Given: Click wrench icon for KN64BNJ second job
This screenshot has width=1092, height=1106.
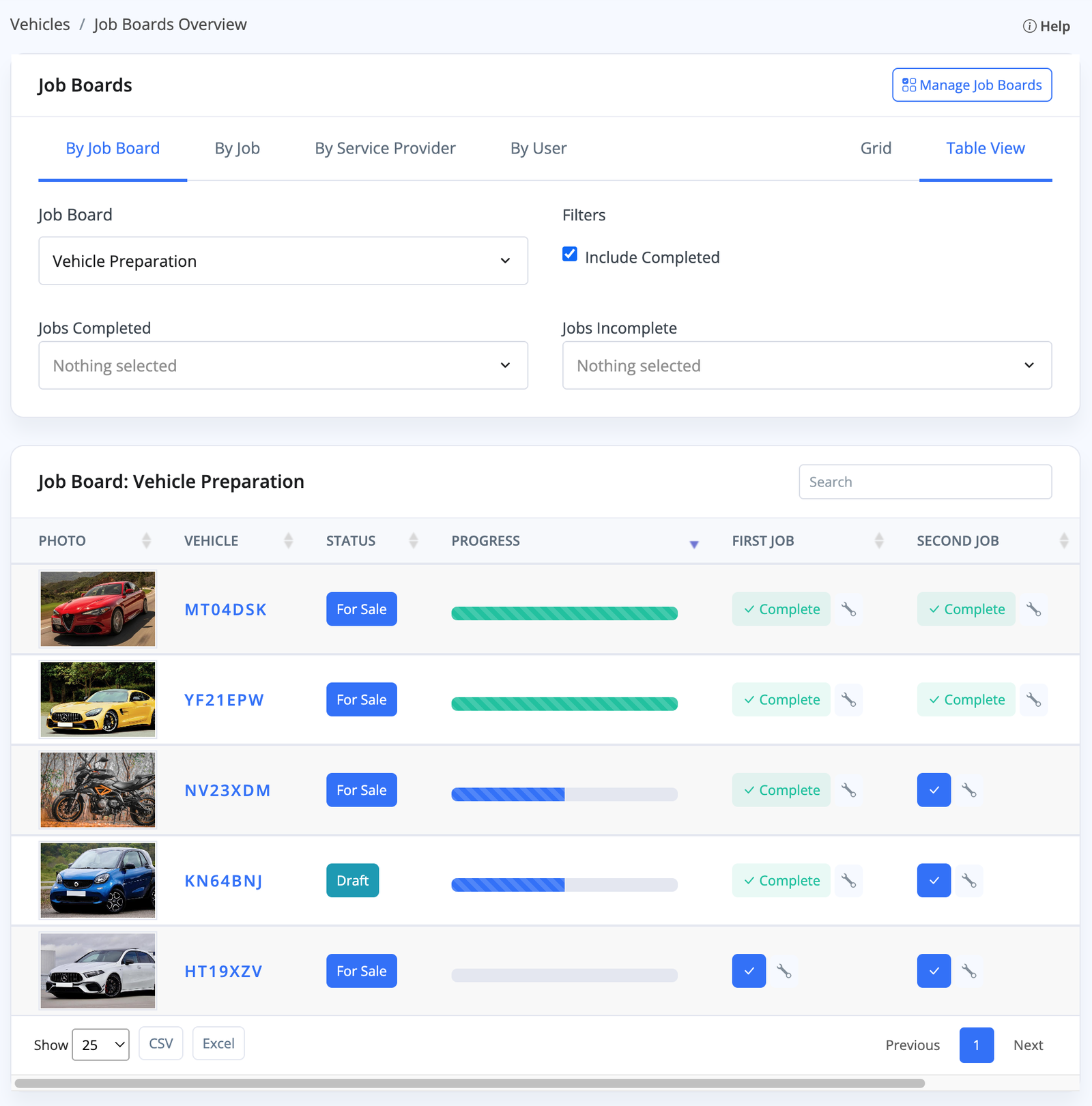Looking at the screenshot, I should coord(968,881).
